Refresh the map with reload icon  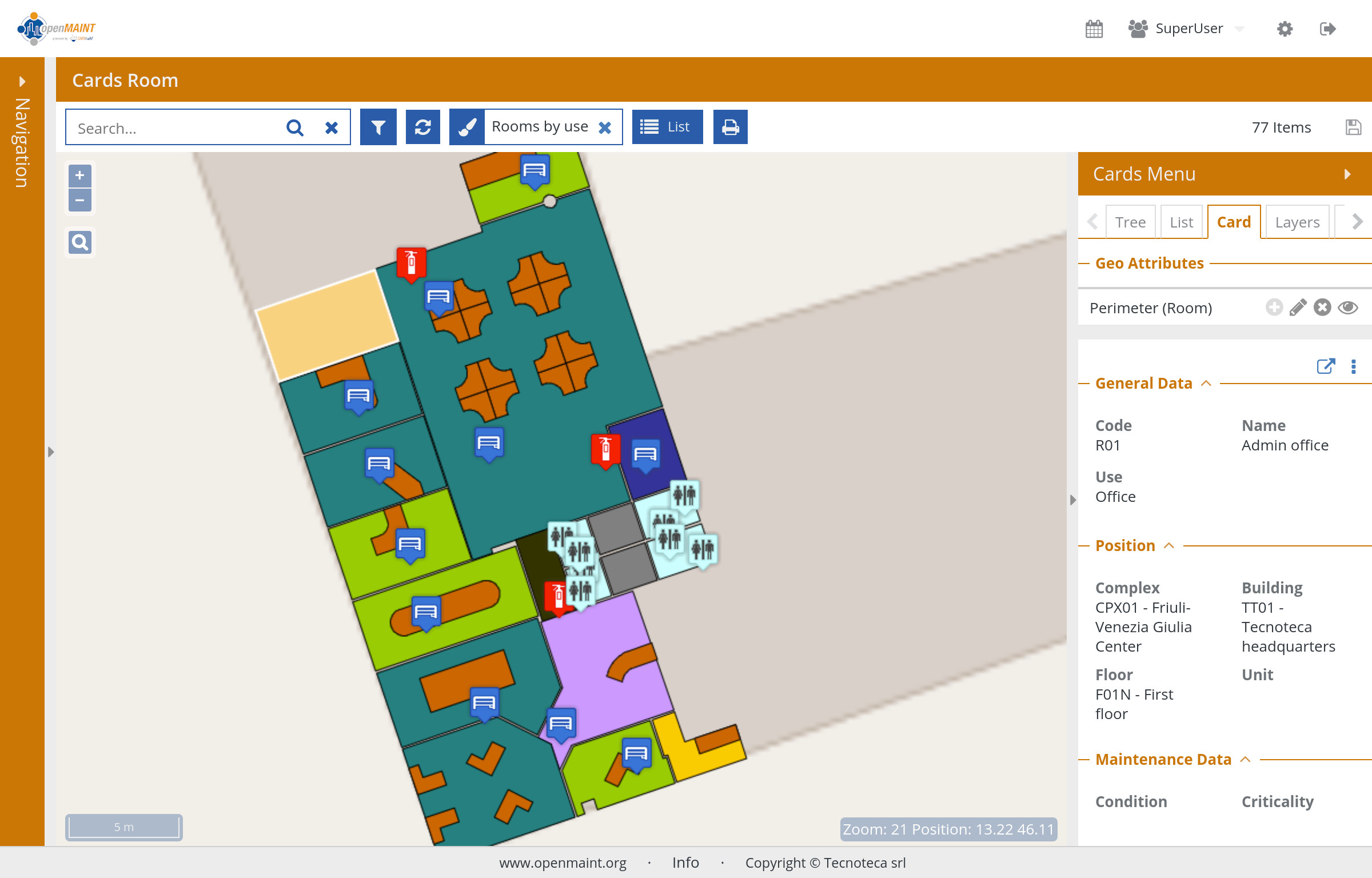422,127
